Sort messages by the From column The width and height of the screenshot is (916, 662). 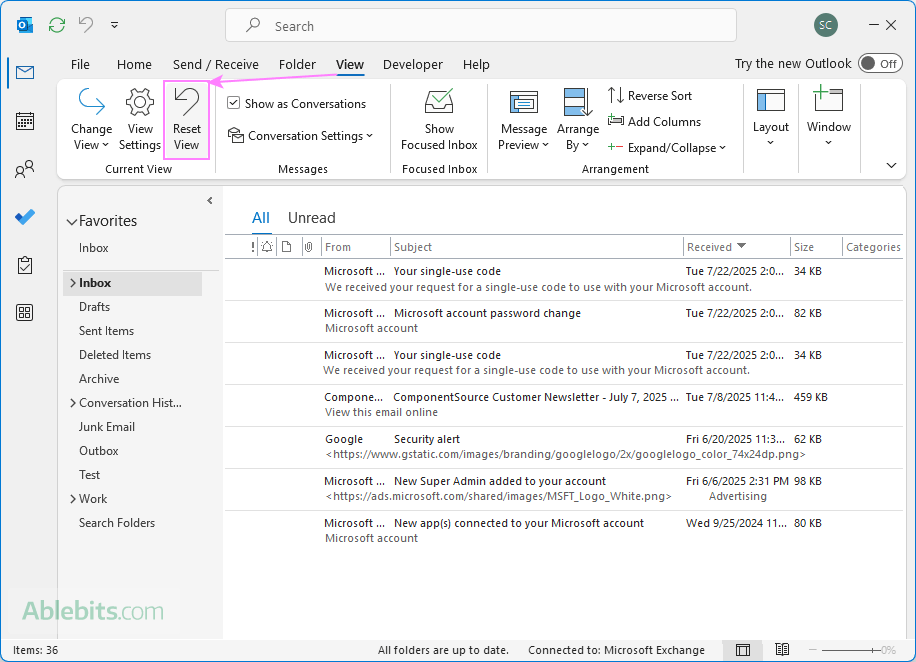click(x=355, y=247)
